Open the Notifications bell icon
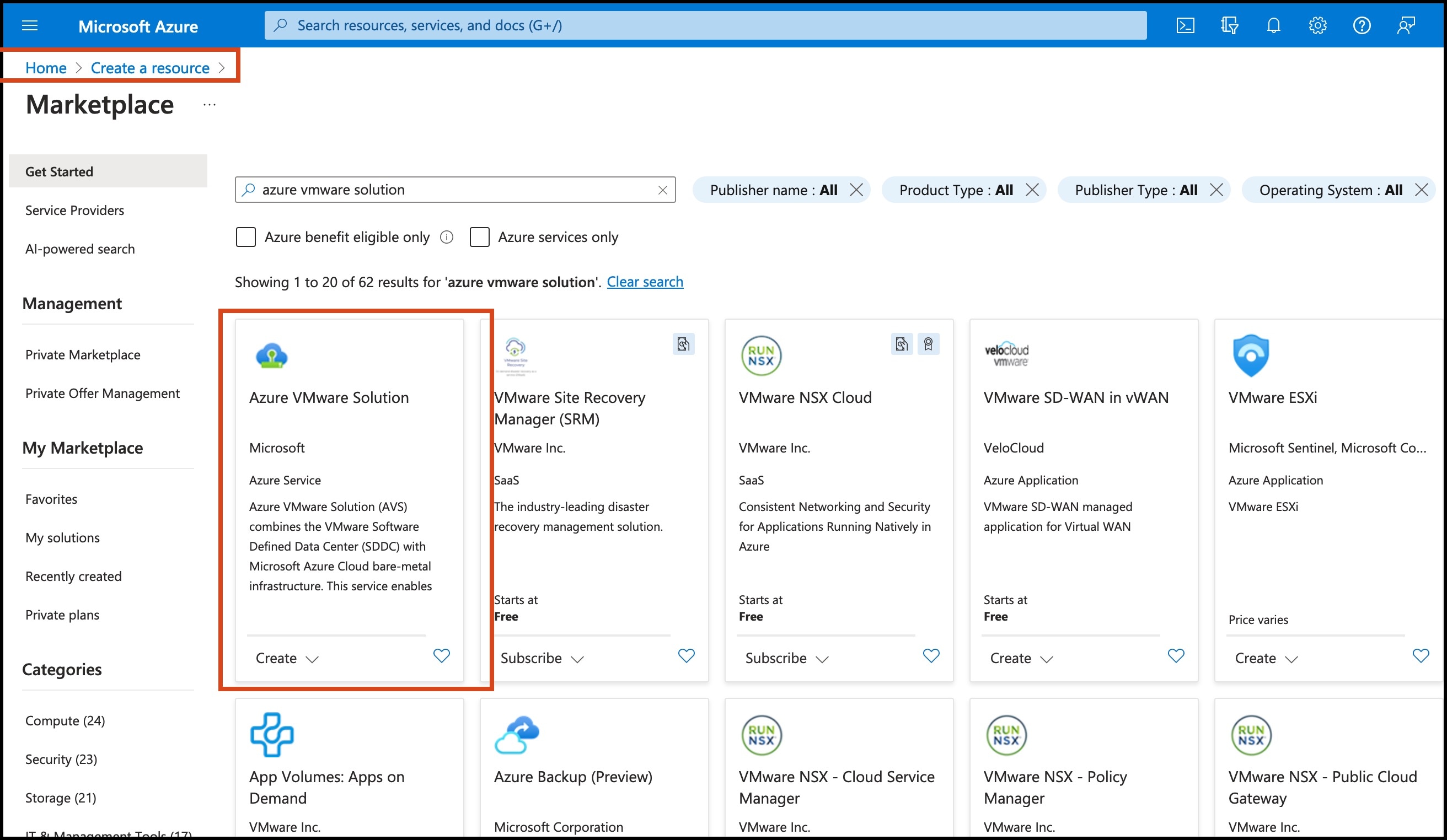This screenshot has height=840, width=1447. tap(1274, 25)
